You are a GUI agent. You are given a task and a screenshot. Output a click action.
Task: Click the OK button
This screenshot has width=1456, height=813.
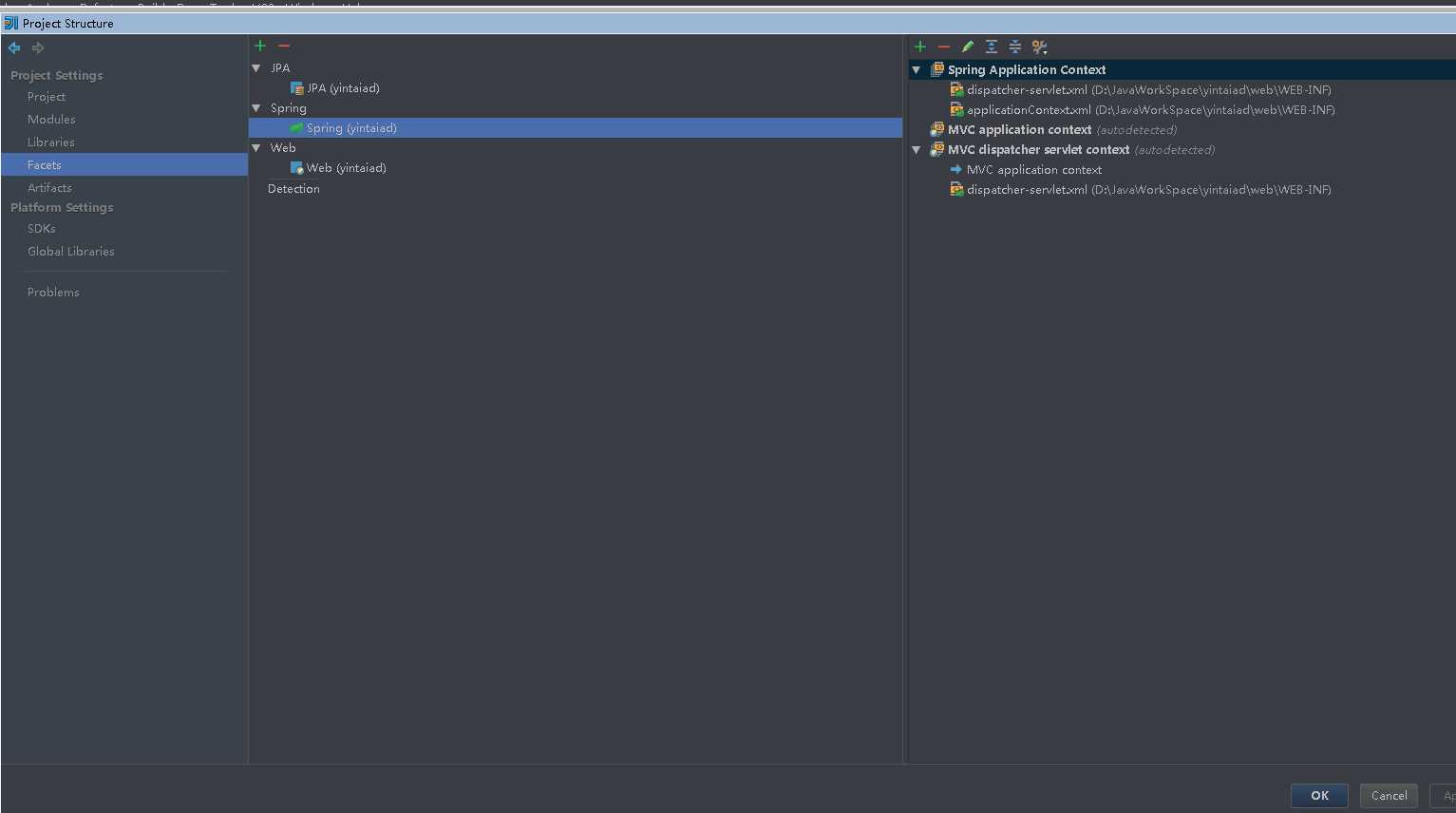1319,796
